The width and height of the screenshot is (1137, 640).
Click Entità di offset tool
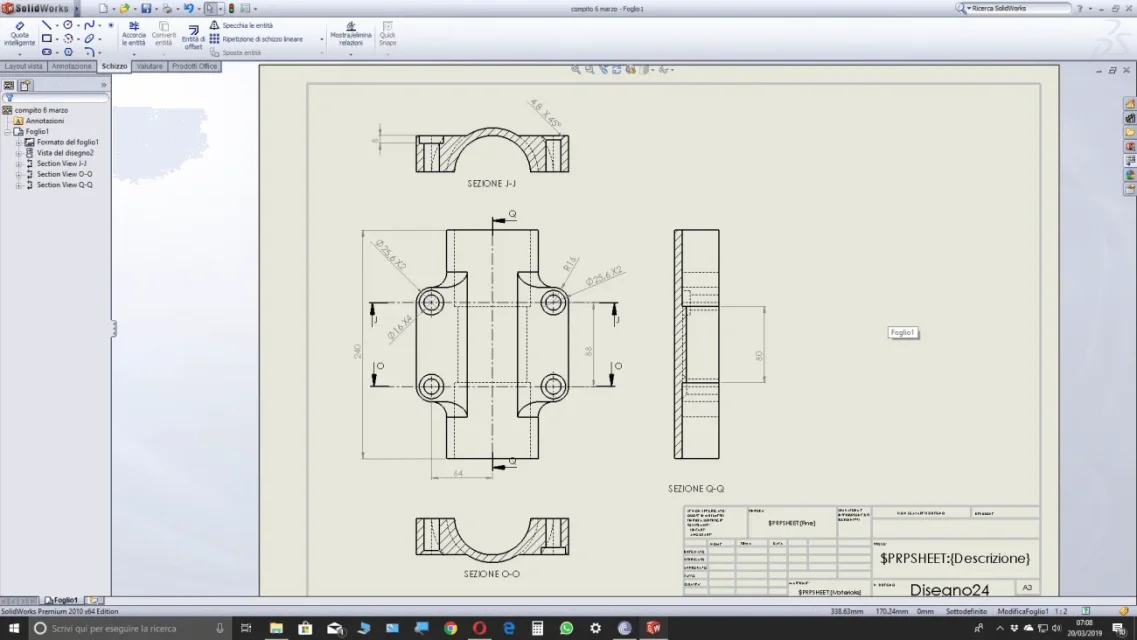click(193, 38)
